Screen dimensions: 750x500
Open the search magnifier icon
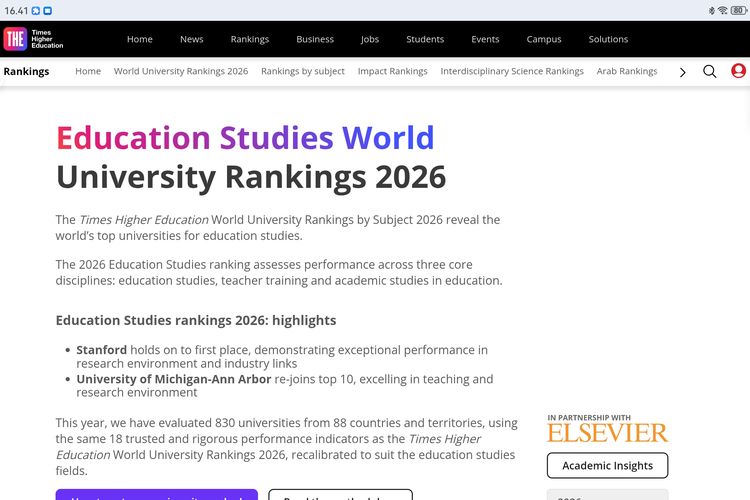pyautogui.click(x=709, y=71)
